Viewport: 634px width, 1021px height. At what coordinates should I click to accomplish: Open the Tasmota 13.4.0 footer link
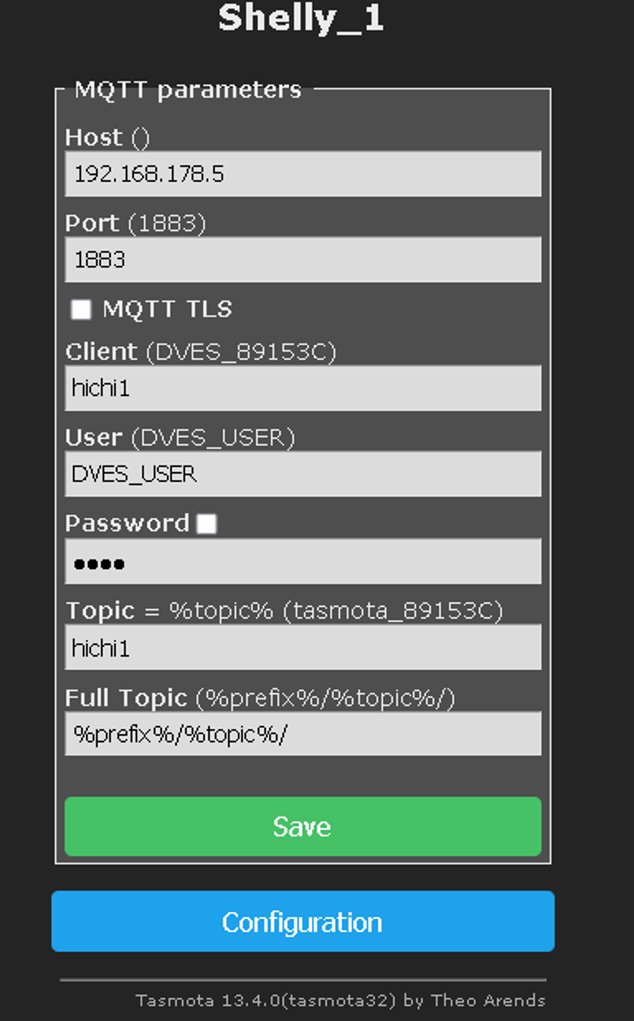[x=340, y=1000]
